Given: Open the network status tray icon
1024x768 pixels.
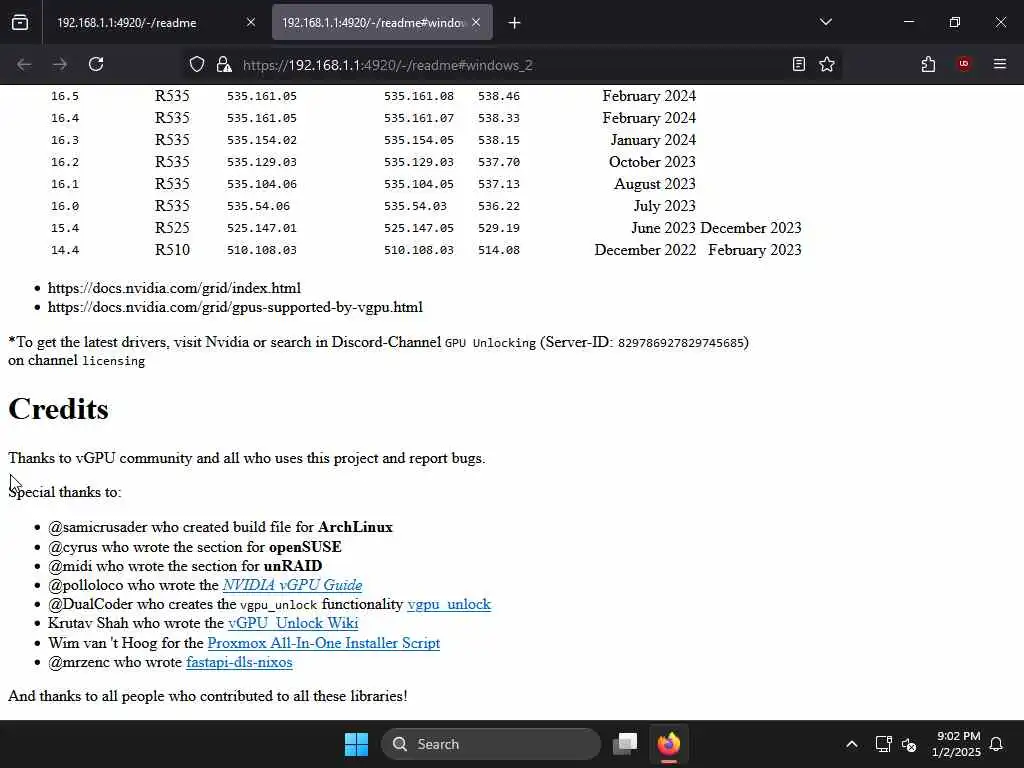Looking at the screenshot, I should pos(883,744).
